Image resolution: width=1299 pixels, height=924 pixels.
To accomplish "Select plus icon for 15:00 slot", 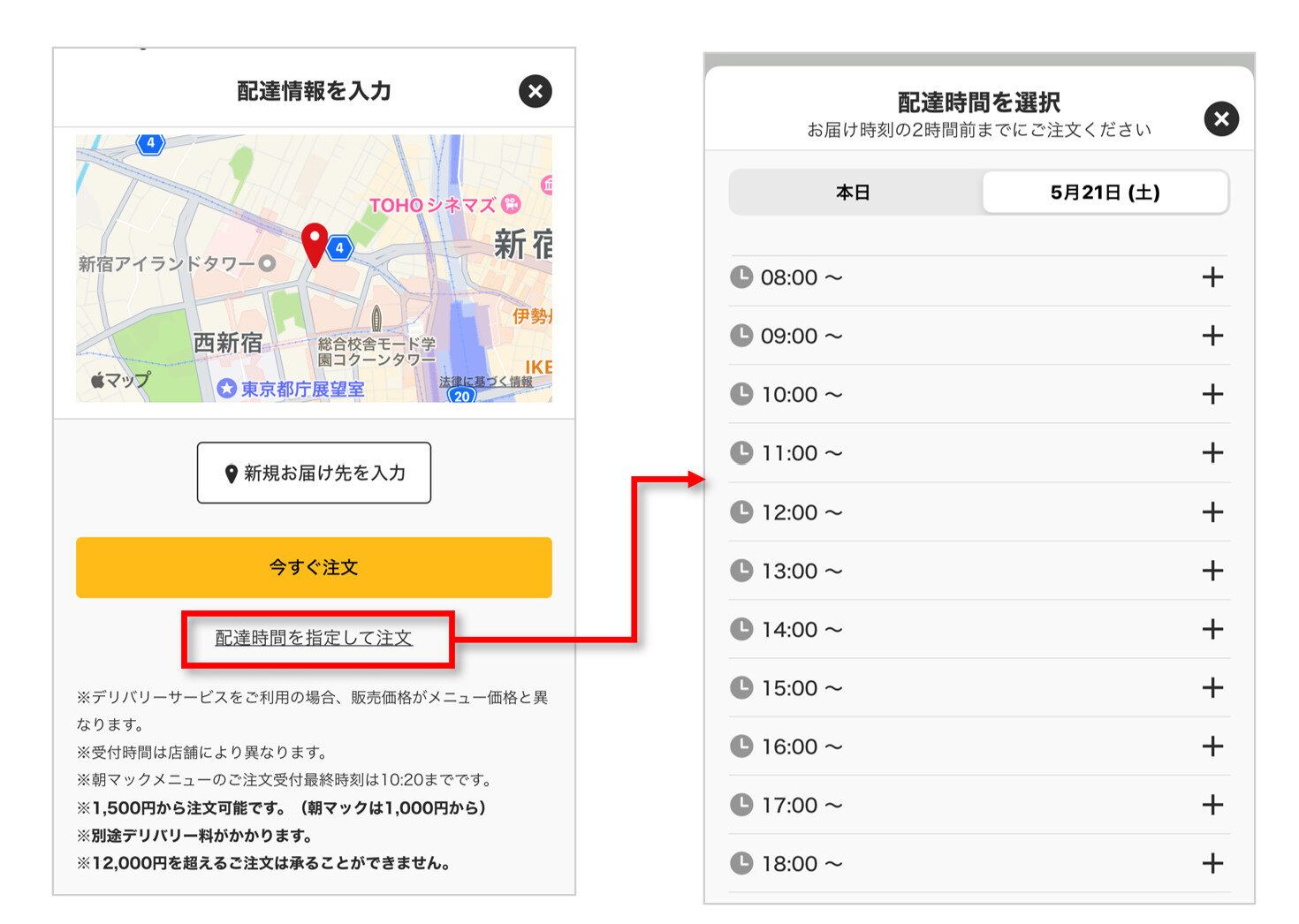I will pyautogui.click(x=1212, y=688).
